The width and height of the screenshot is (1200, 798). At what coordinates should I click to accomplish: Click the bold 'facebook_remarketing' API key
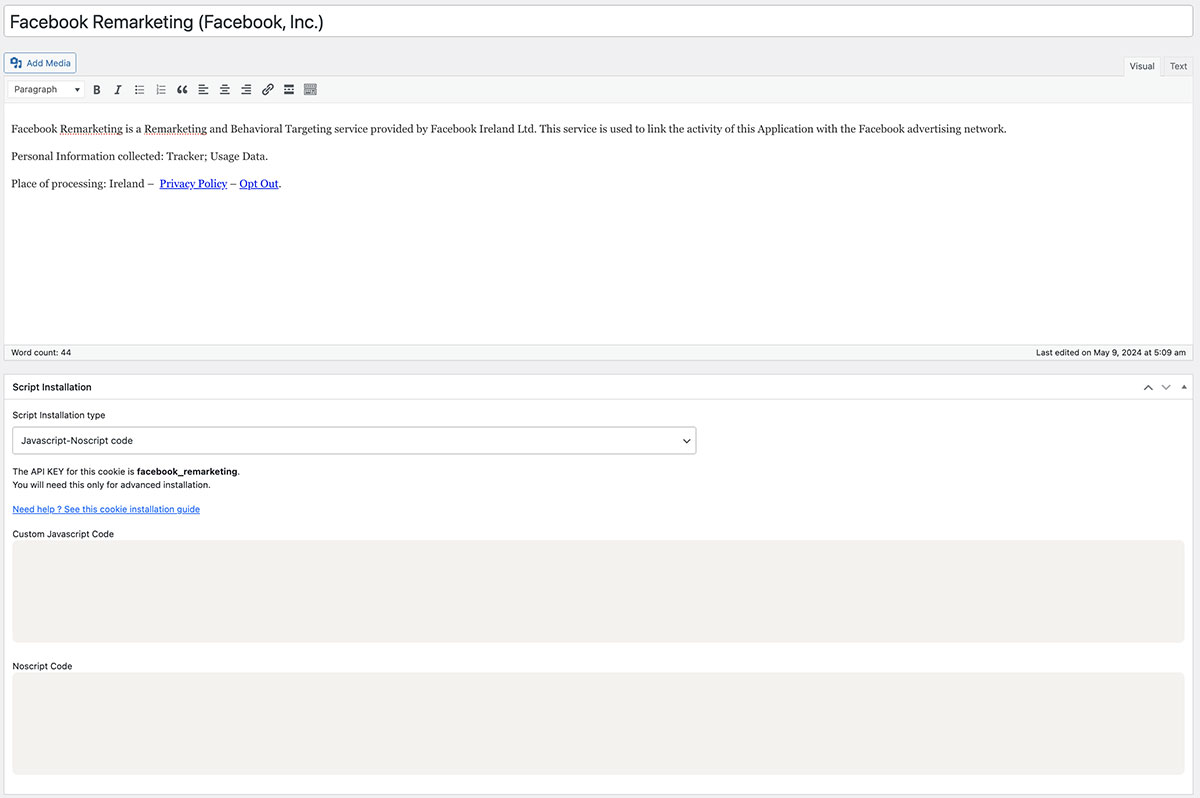tap(187, 471)
